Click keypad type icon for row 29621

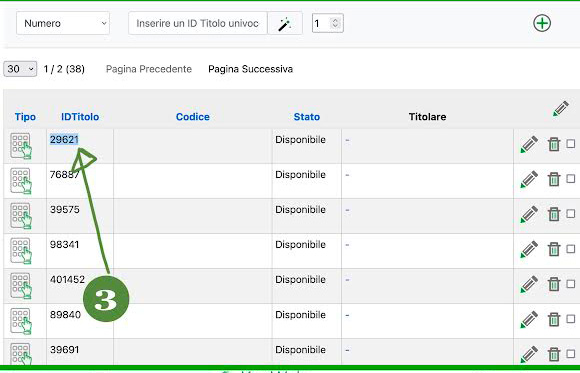pyautogui.click(x=21, y=146)
